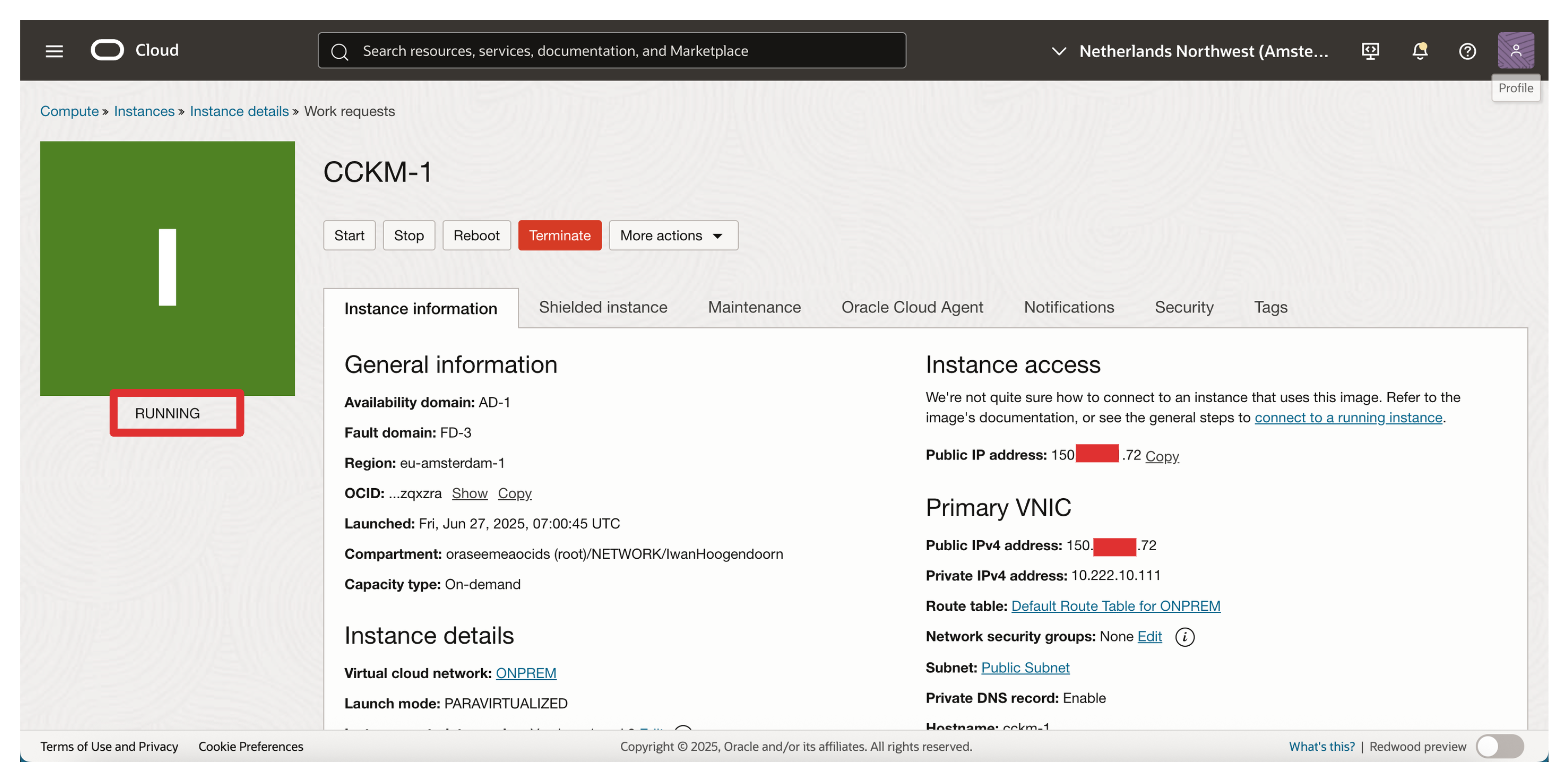Open the notifications bell icon
The height and width of the screenshot is (782, 1568).
[x=1419, y=51]
